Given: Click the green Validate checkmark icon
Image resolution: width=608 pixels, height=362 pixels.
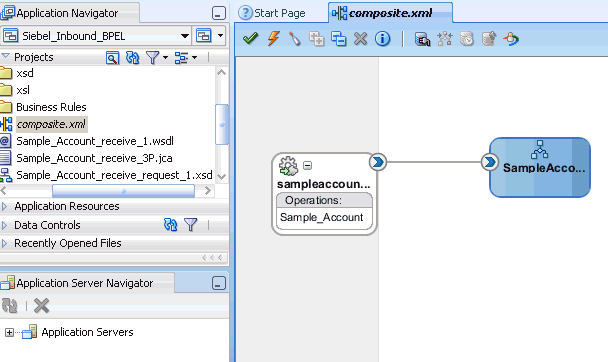Looking at the screenshot, I should (250, 38).
